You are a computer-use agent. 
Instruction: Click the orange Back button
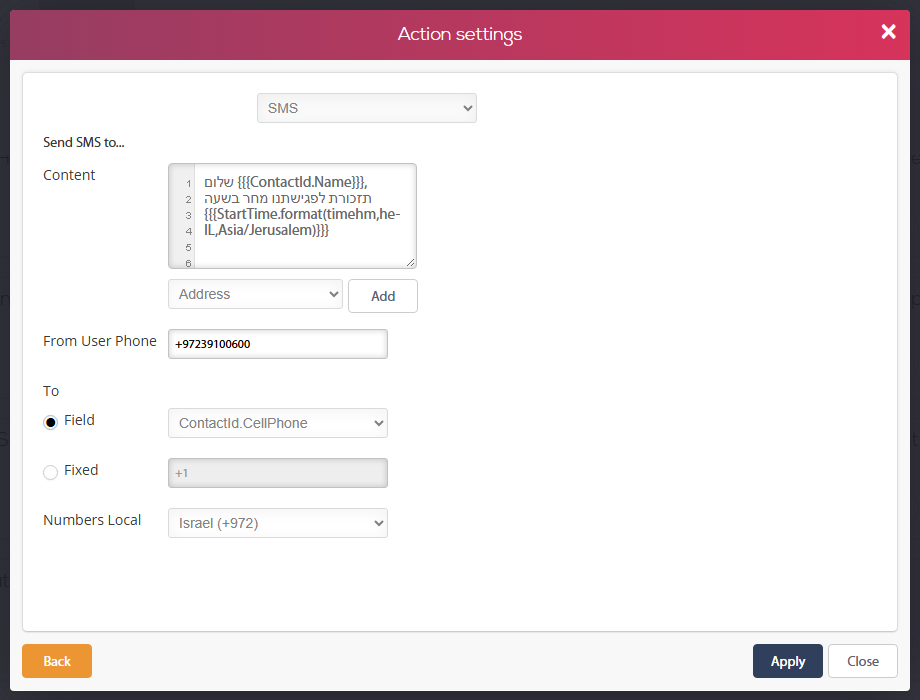click(x=57, y=661)
